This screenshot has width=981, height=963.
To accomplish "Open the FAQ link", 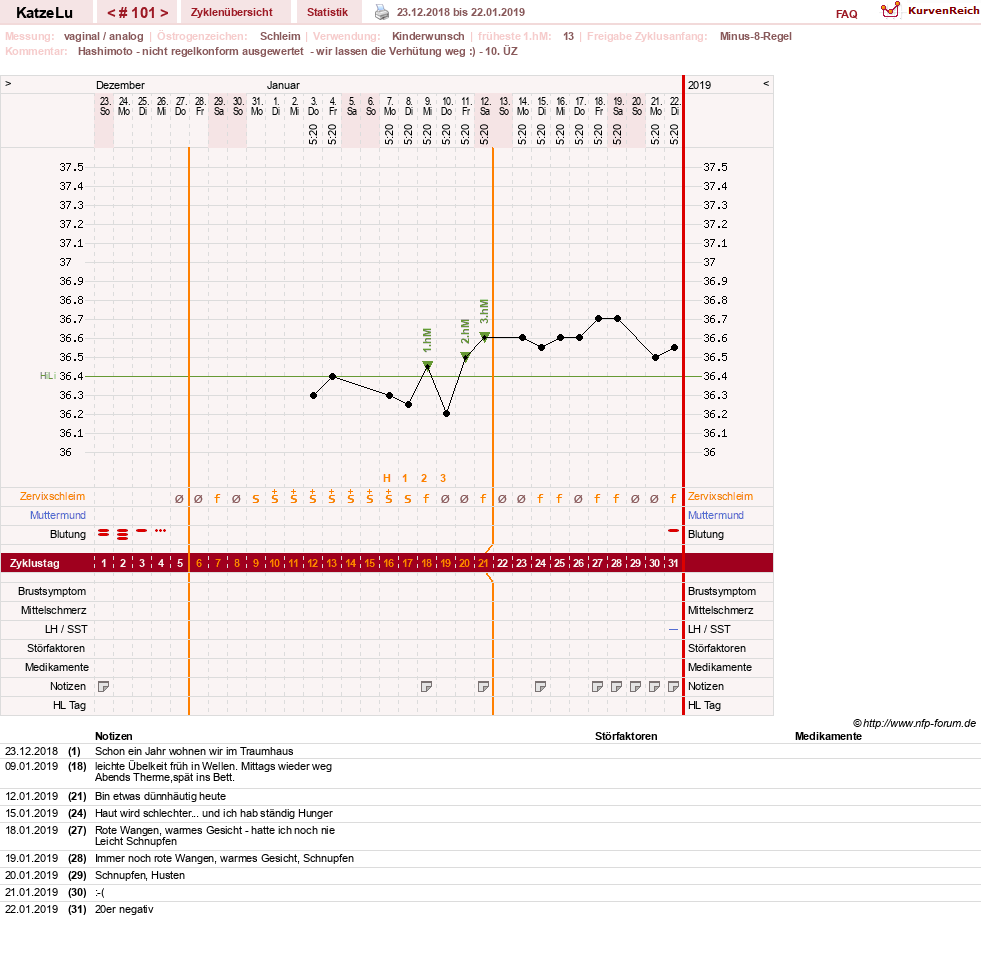I will pyautogui.click(x=846, y=14).
